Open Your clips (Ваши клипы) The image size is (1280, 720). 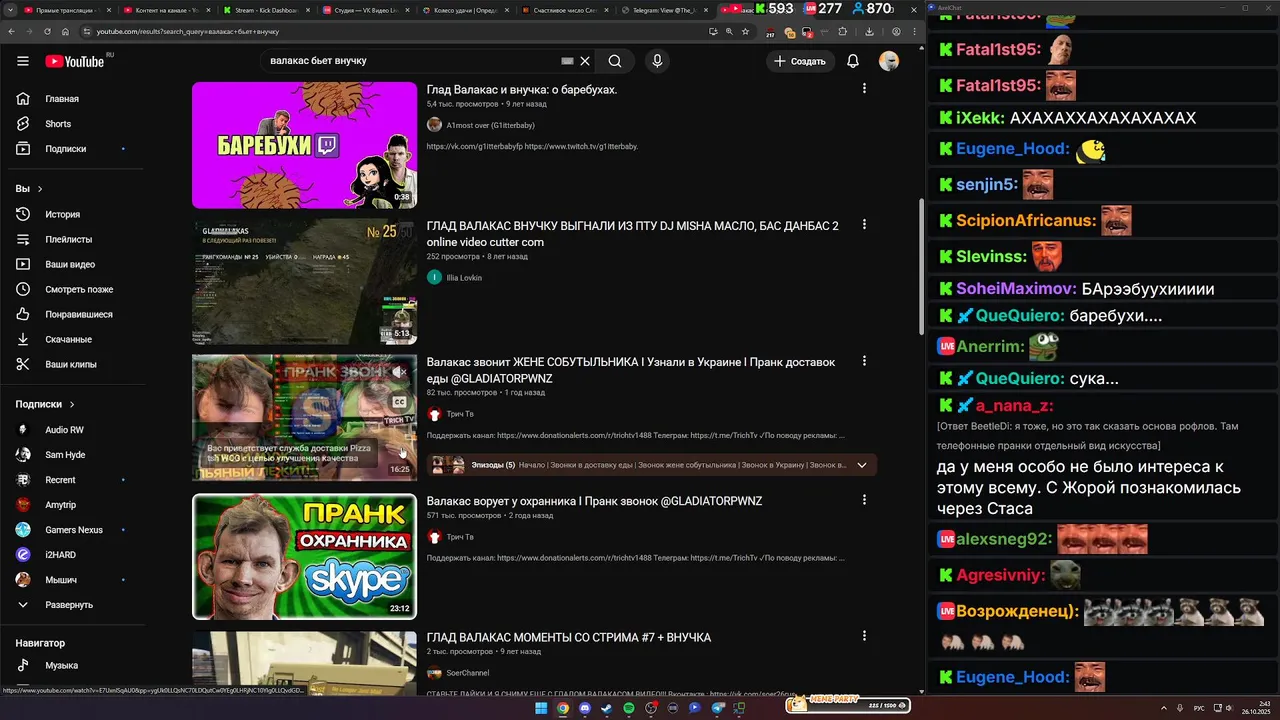(x=72, y=364)
